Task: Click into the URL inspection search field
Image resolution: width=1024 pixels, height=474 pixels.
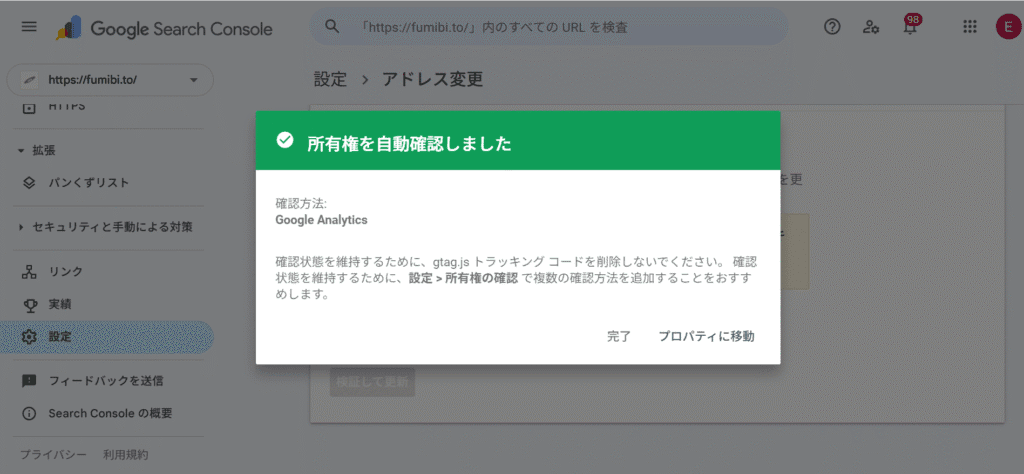Action: coord(549,27)
